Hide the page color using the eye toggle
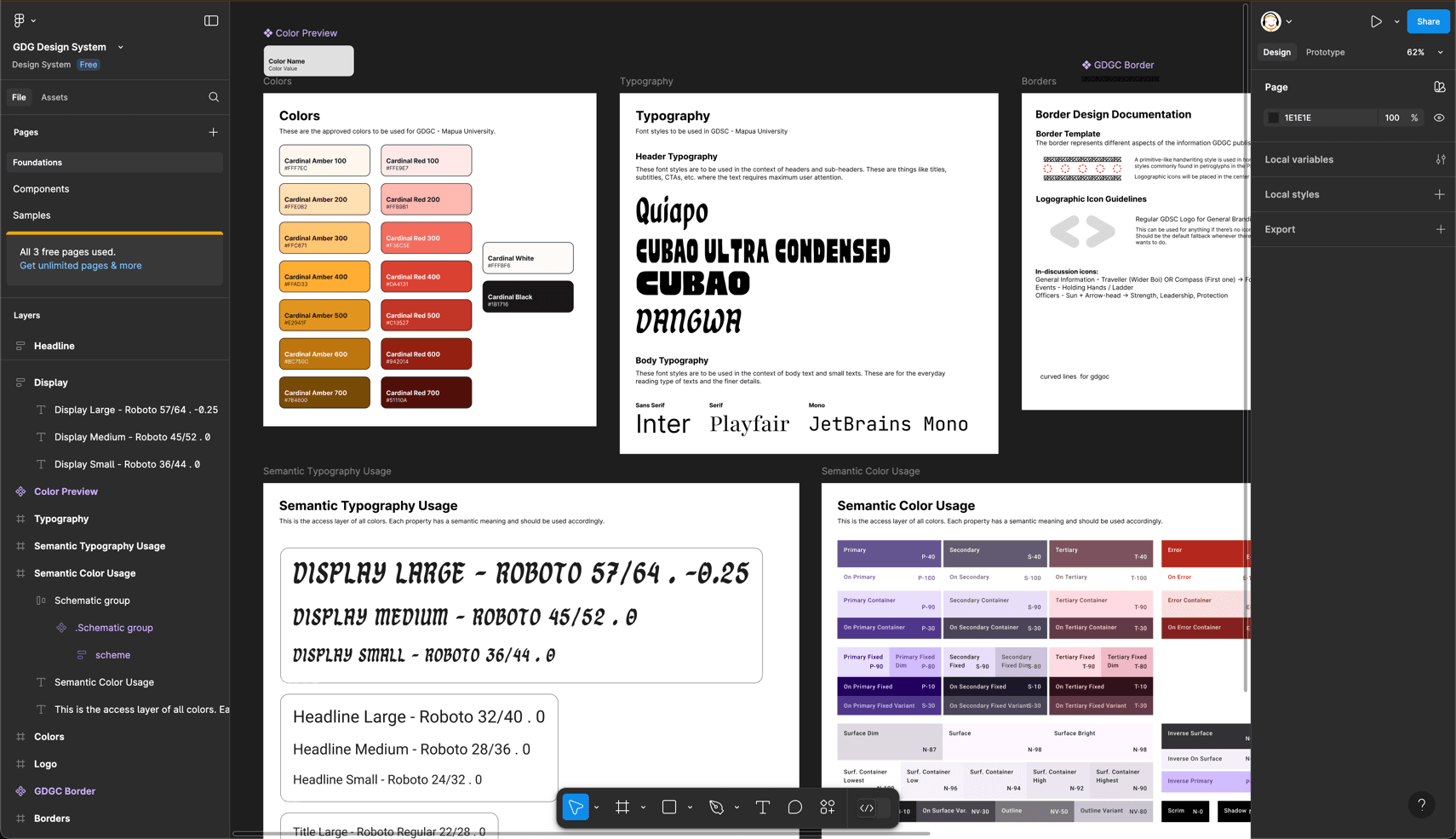1456x839 pixels. click(1440, 117)
